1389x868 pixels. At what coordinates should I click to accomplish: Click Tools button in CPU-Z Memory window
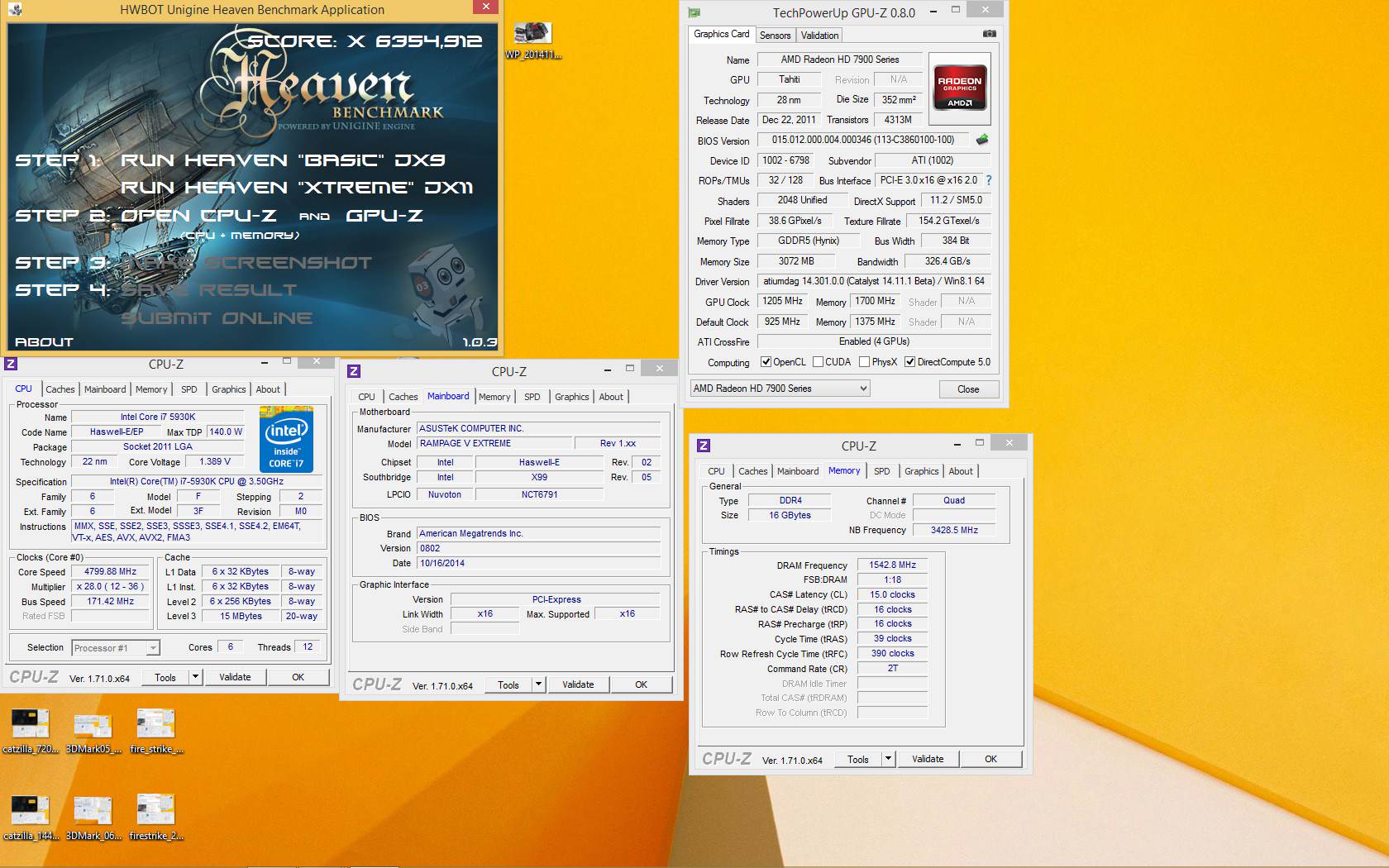point(858,759)
